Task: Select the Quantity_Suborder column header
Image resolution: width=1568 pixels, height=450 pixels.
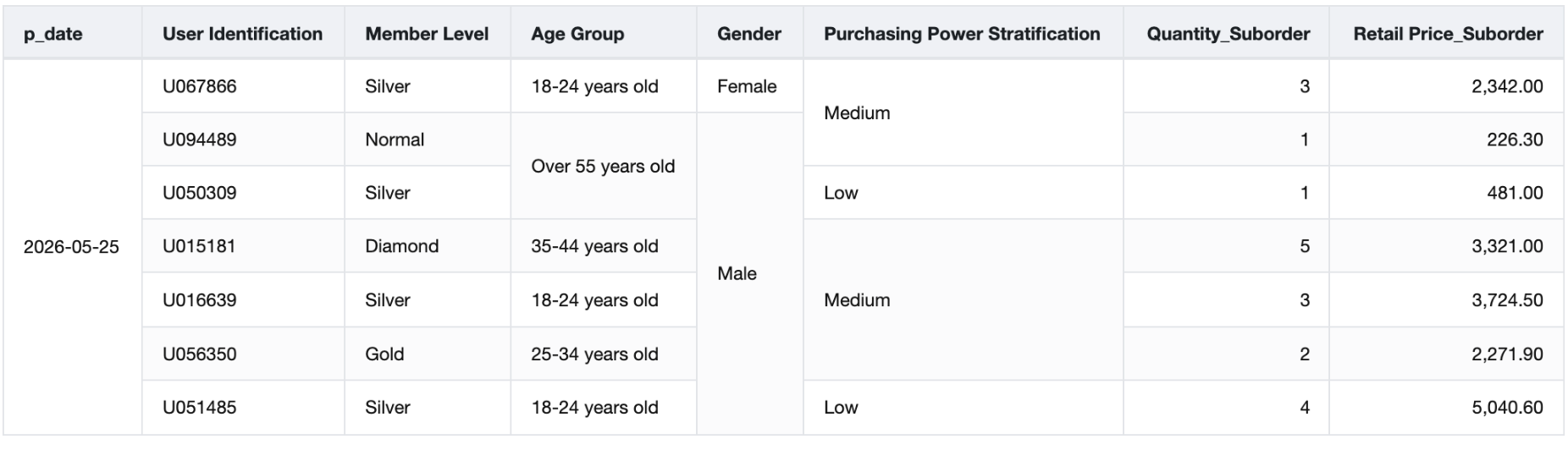Action: (x=1226, y=34)
